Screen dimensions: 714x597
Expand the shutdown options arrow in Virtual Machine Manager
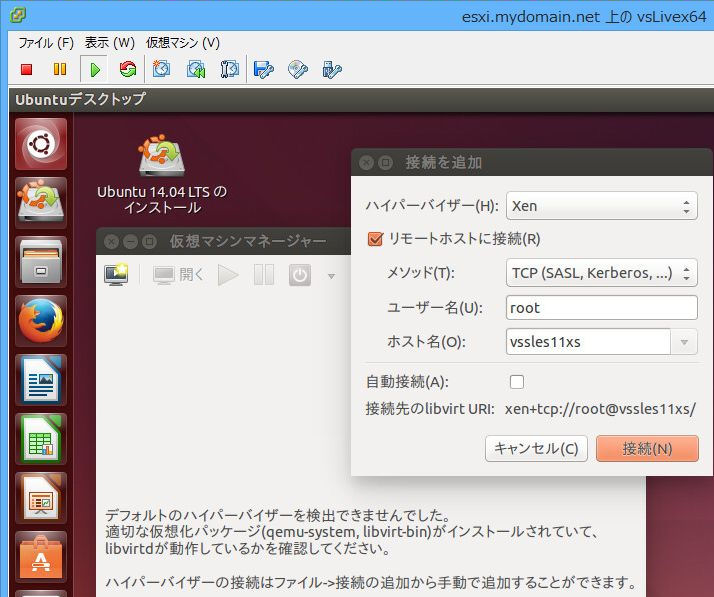coord(332,276)
